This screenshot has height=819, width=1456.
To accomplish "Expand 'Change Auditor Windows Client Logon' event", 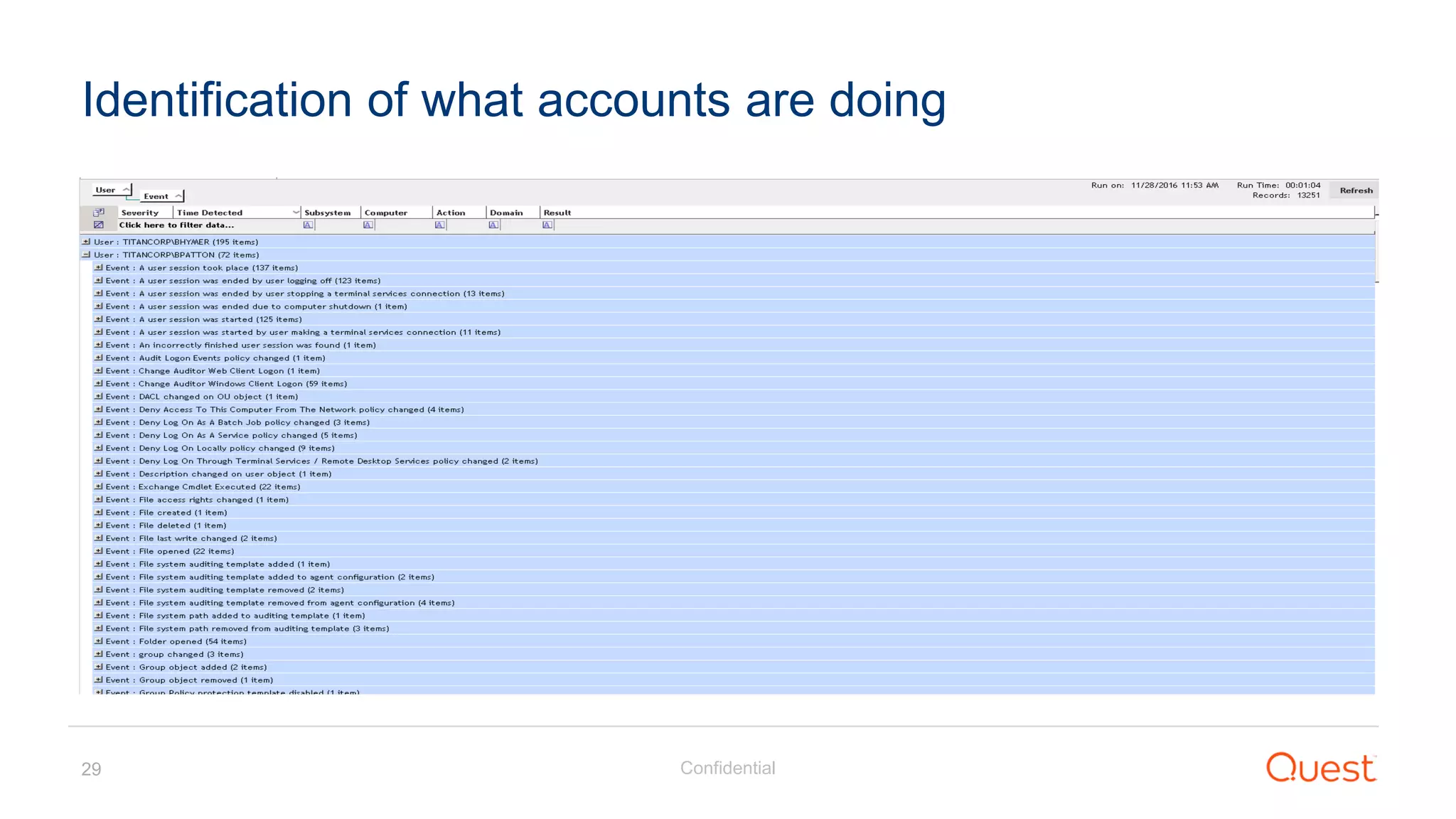I will pos(99,384).
